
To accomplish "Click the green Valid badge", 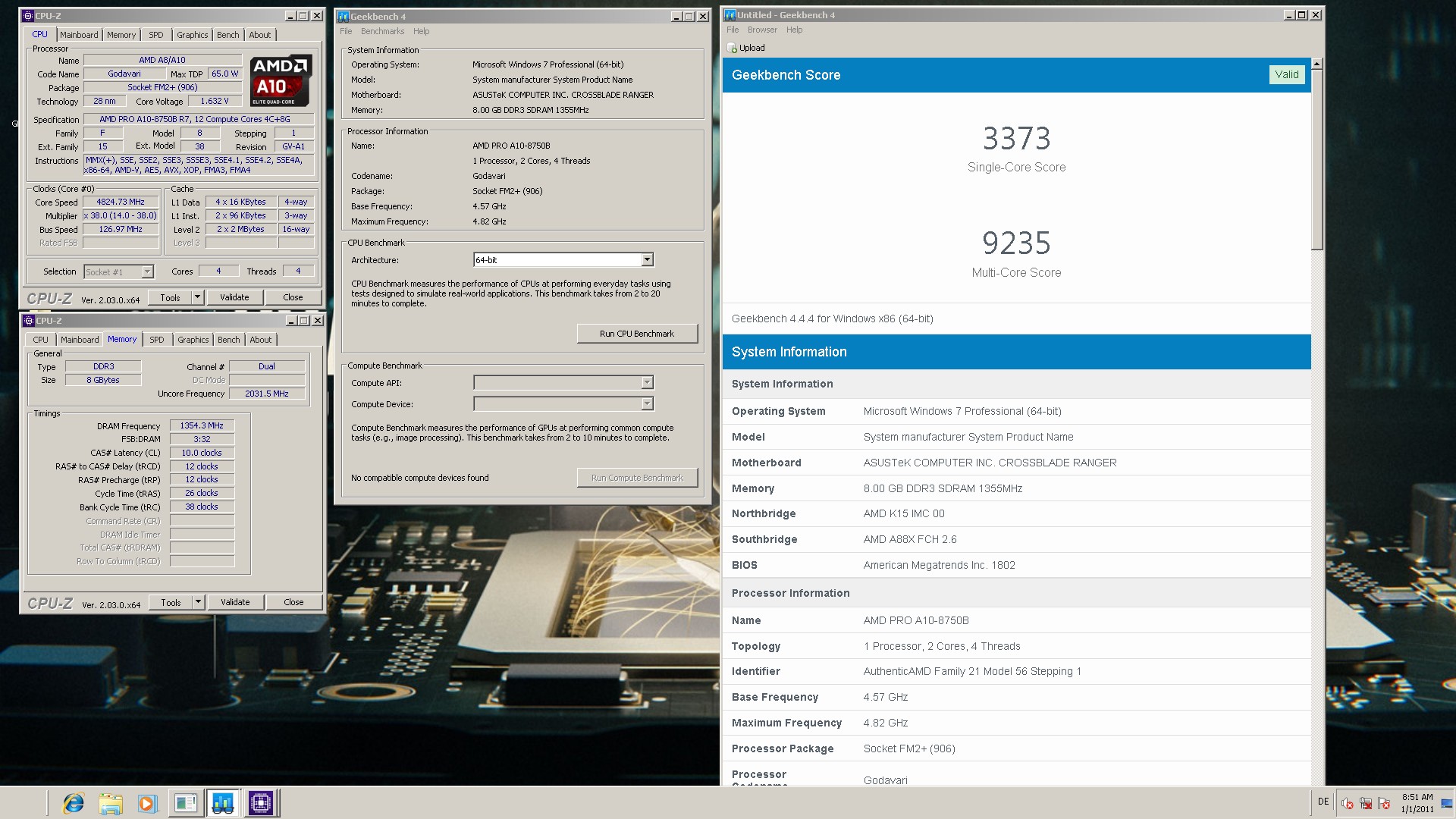I will tap(1287, 74).
